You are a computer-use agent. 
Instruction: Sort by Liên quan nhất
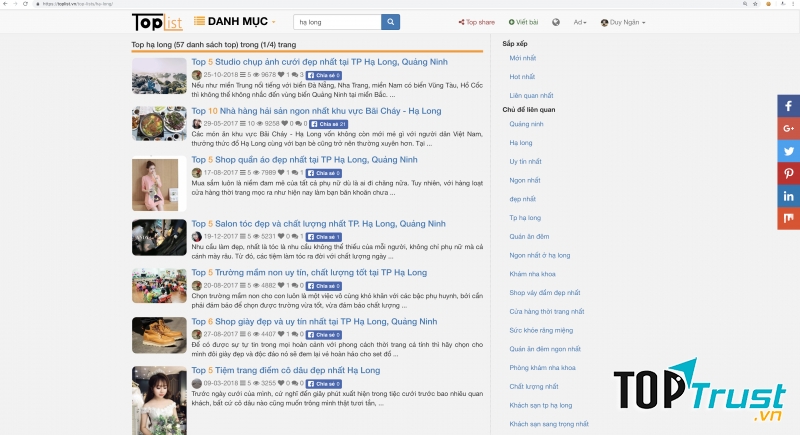click(531, 95)
